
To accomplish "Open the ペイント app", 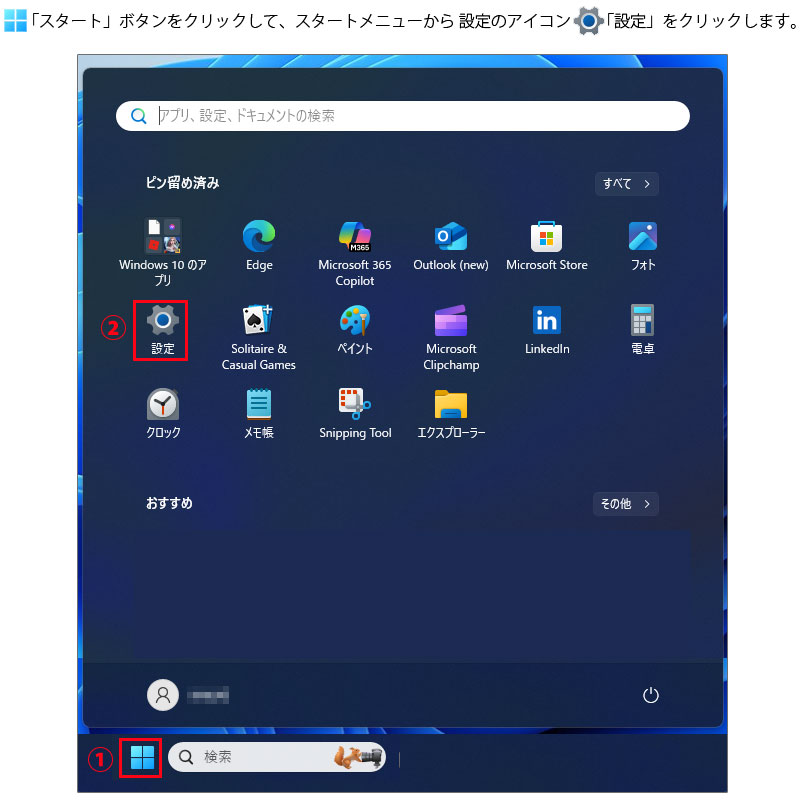I will (355, 330).
